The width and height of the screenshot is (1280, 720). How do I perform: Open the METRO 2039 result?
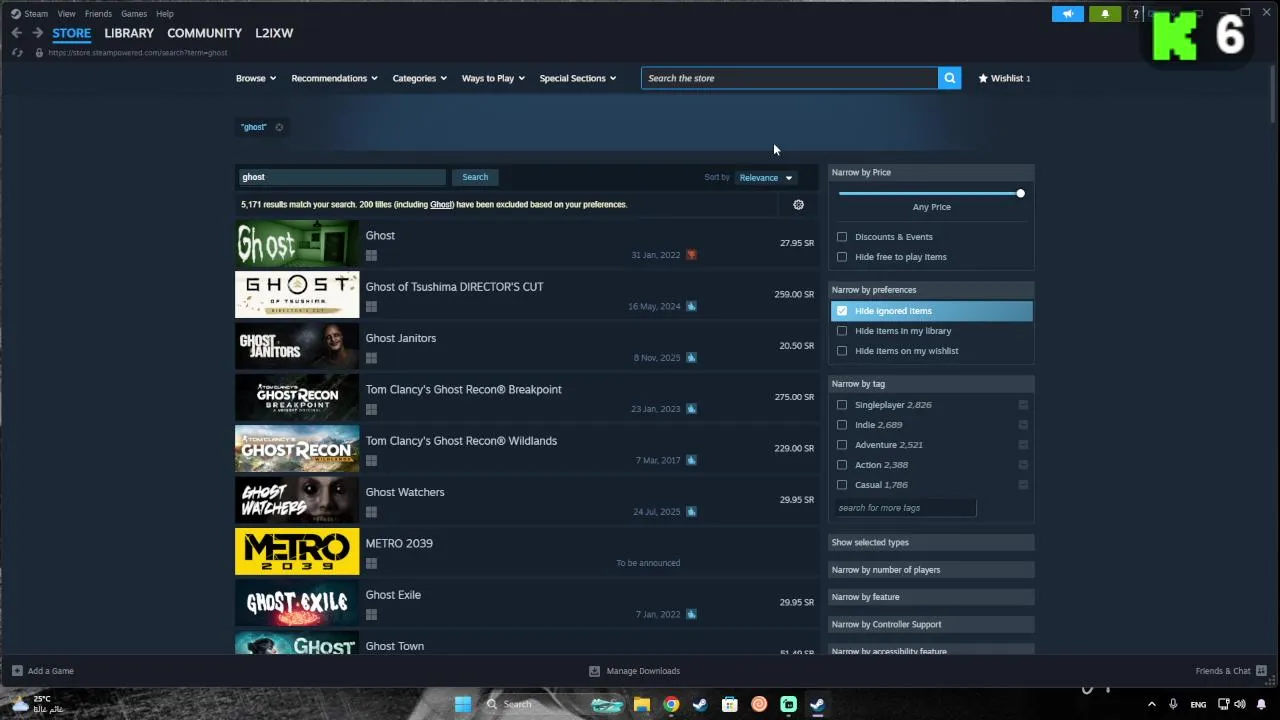click(x=527, y=552)
